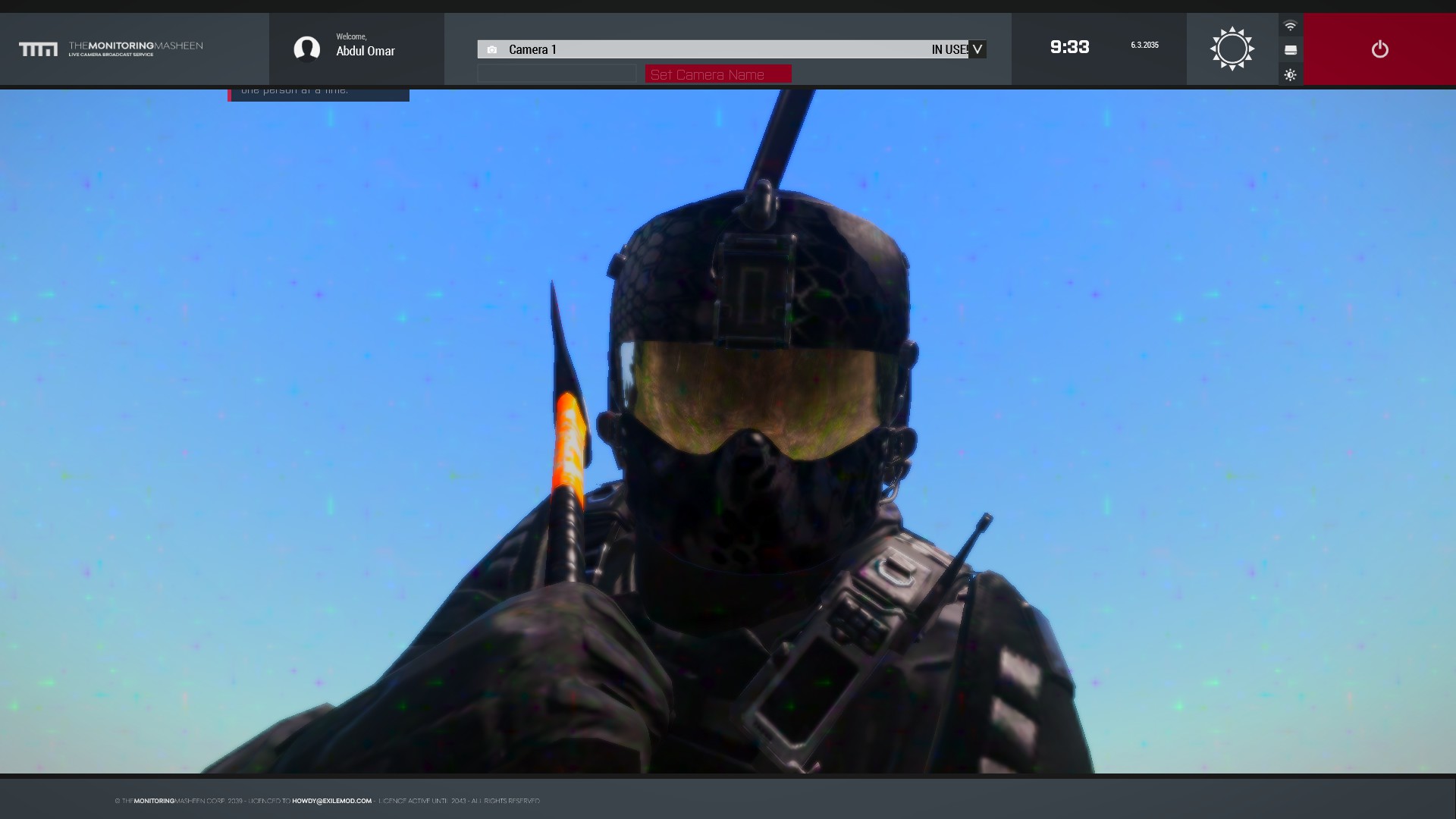Click the 9:33 clock display
This screenshot has width=1456, height=819.
pyautogui.click(x=1069, y=47)
